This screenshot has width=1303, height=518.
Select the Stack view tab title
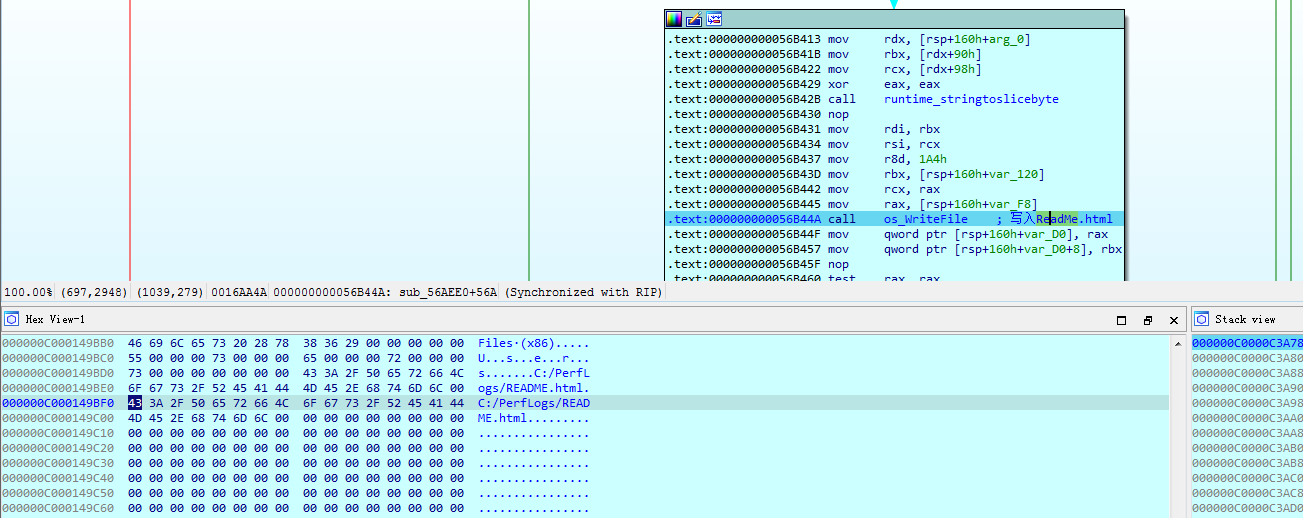pos(1245,319)
